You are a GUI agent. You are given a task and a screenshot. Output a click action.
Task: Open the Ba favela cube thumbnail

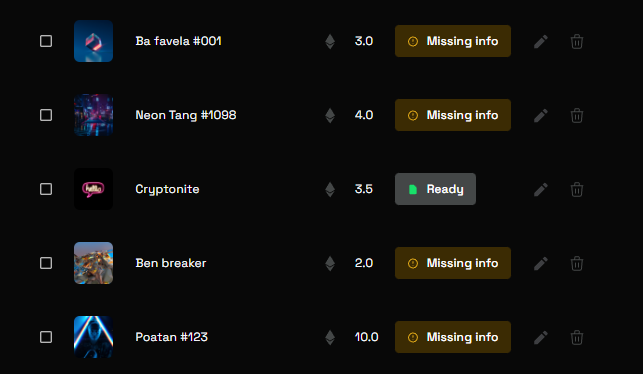pos(93,41)
